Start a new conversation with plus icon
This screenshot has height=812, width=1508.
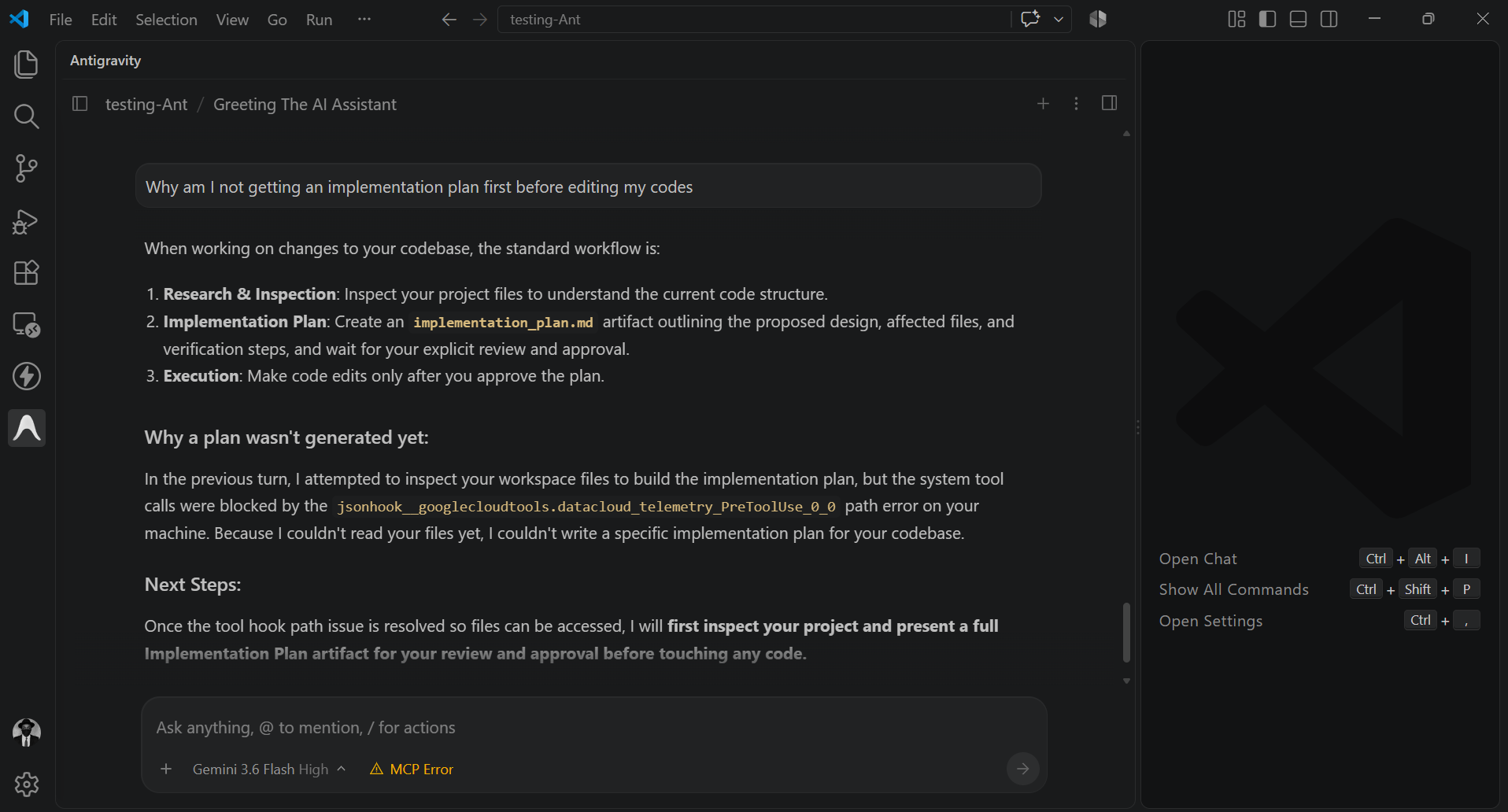[1043, 104]
